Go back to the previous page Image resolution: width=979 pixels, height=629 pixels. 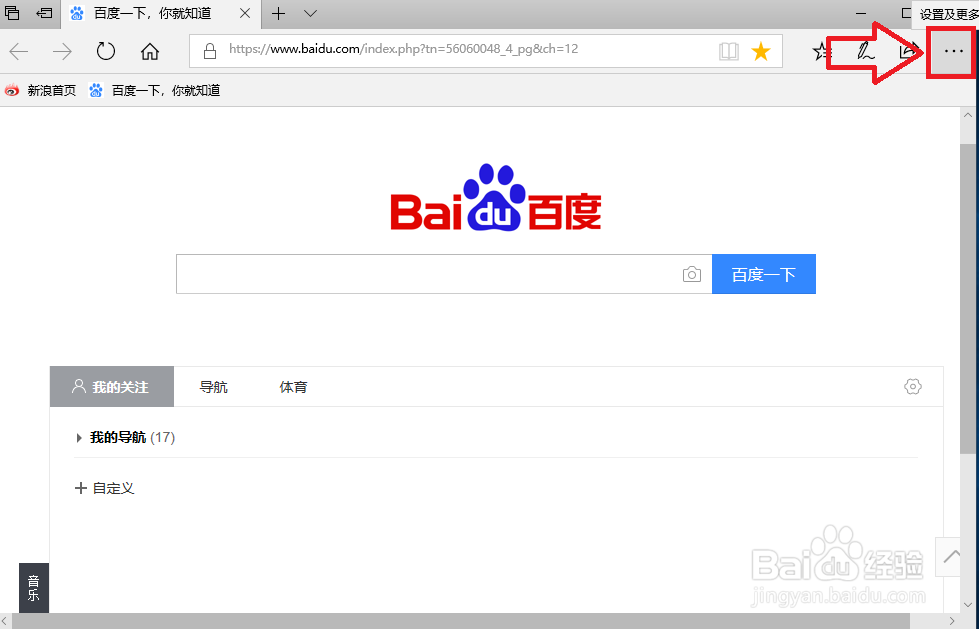pyautogui.click(x=19, y=51)
